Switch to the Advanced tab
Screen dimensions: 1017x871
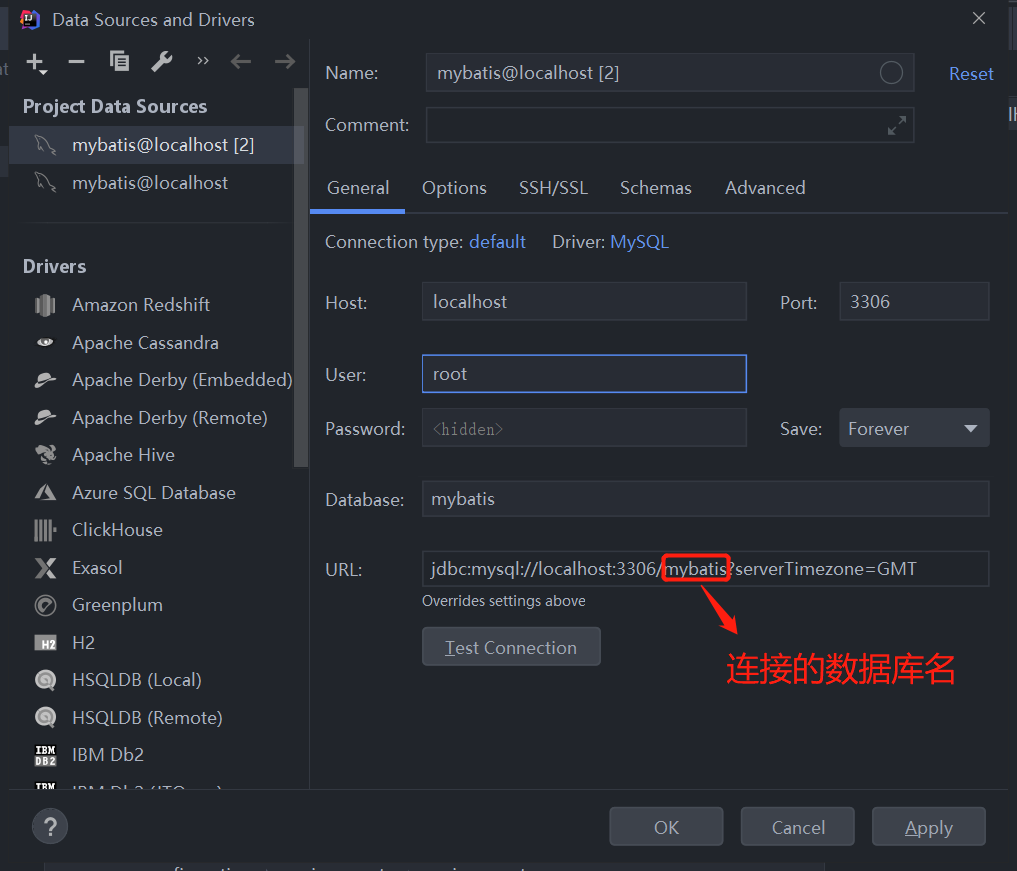point(765,188)
